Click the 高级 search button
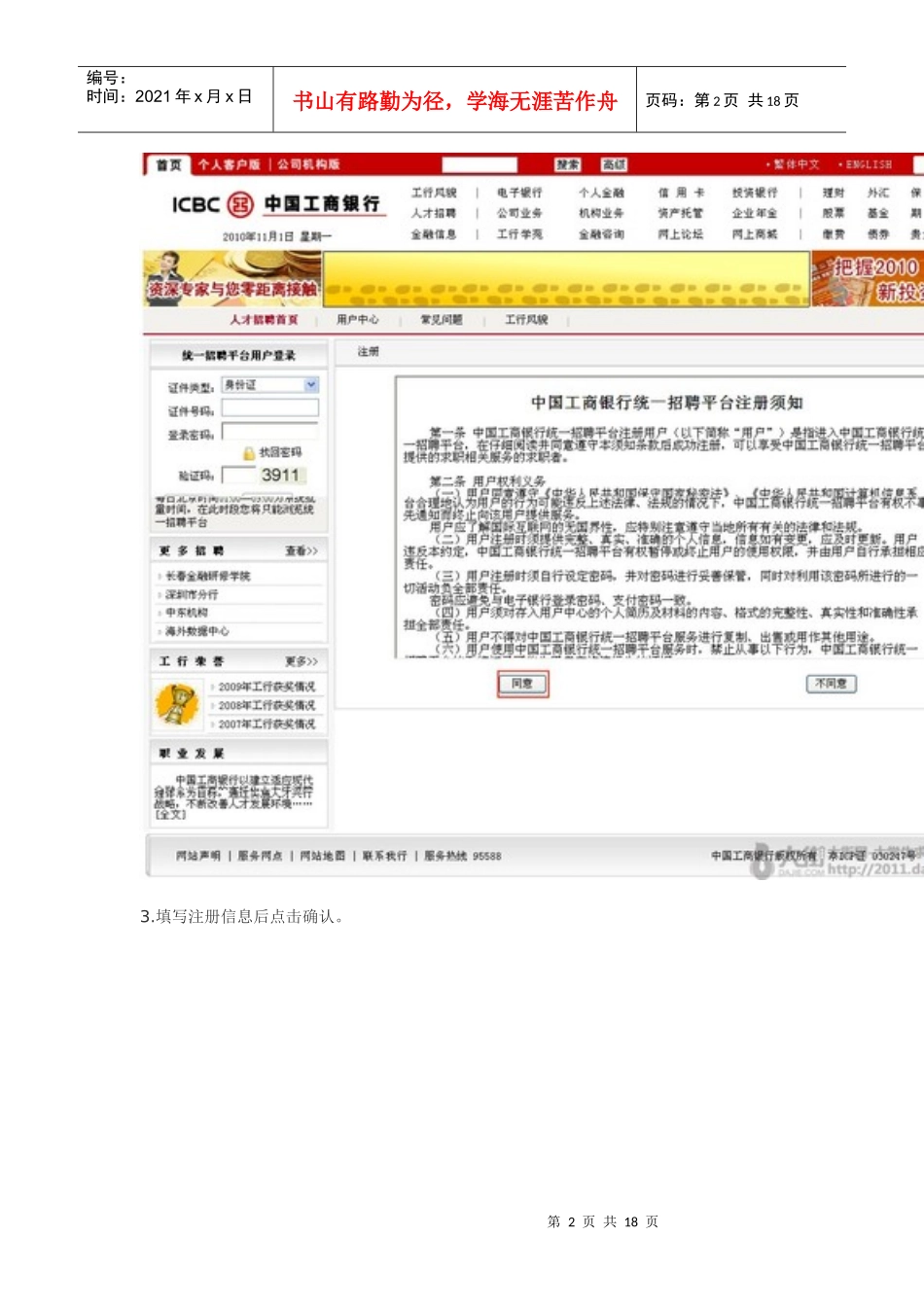The width and height of the screenshot is (924, 1307). (614, 165)
